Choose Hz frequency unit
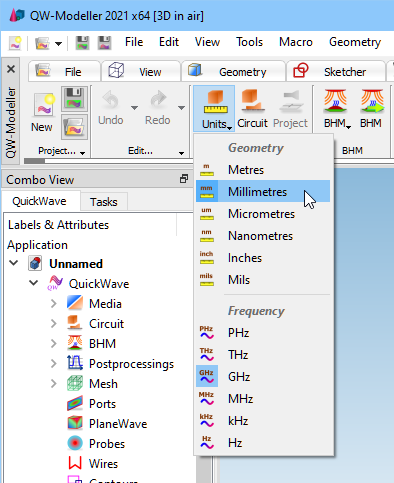The image size is (394, 483). (x=263, y=442)
